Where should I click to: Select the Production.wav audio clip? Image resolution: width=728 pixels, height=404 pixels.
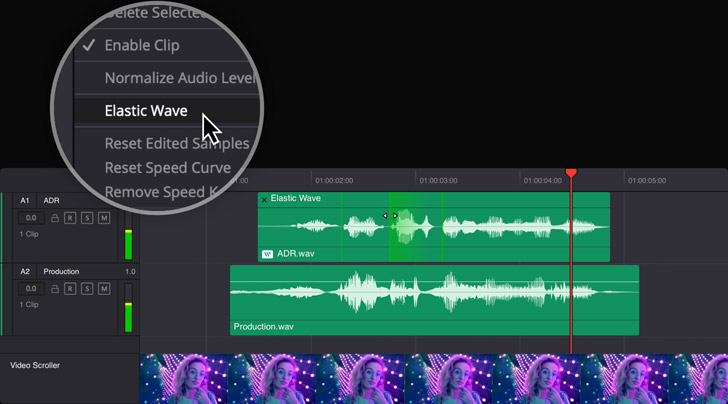[x=434, y=300]
